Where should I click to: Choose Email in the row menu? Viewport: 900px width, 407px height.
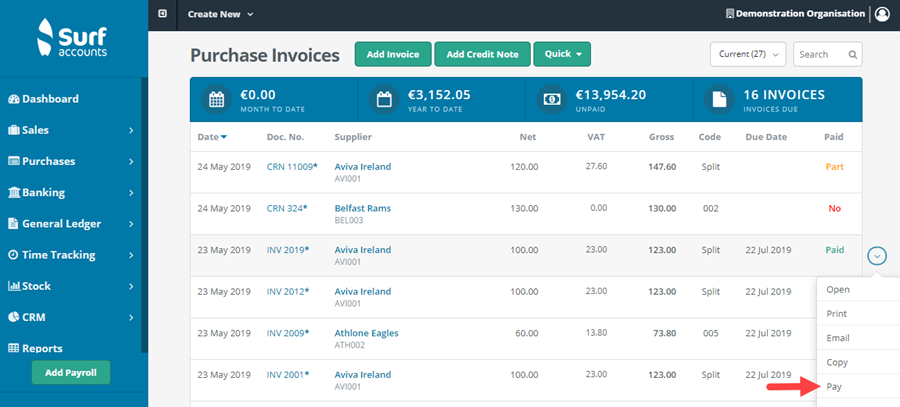click(x=838, y=338)
